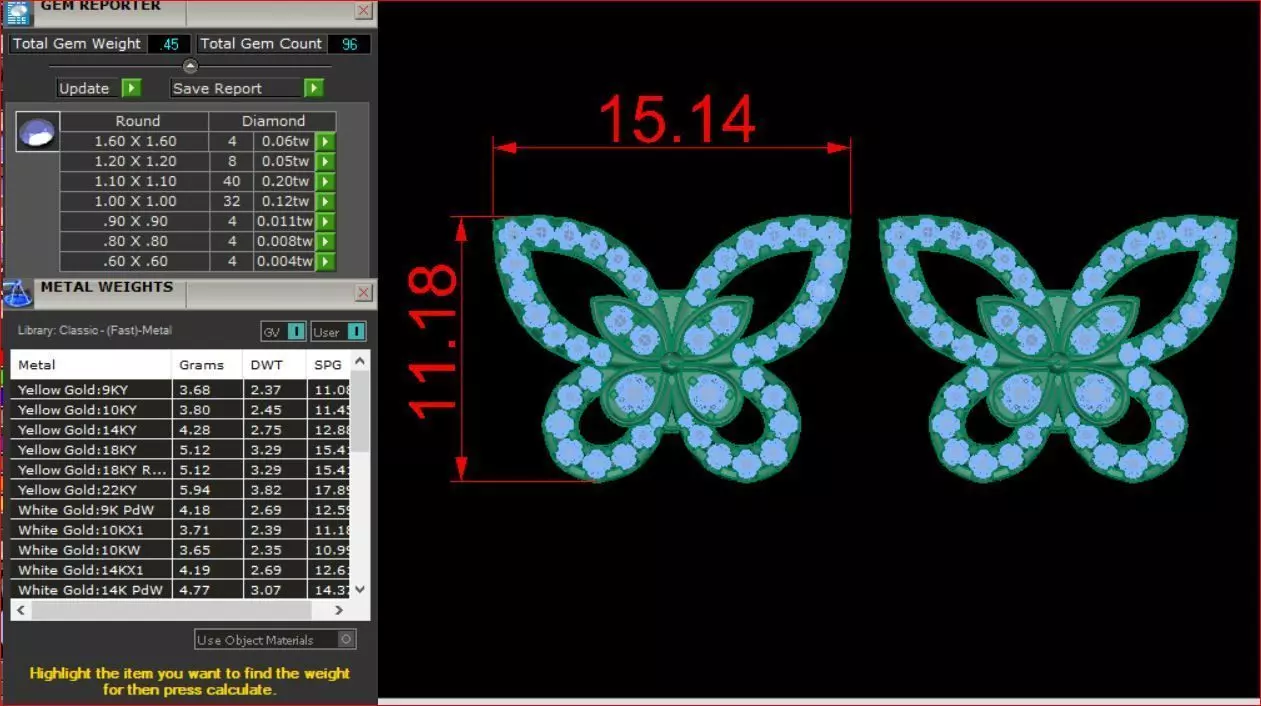1261x706 pixels.
Task: Click the Round shape header cell
Action: click(x=137, y=121)
